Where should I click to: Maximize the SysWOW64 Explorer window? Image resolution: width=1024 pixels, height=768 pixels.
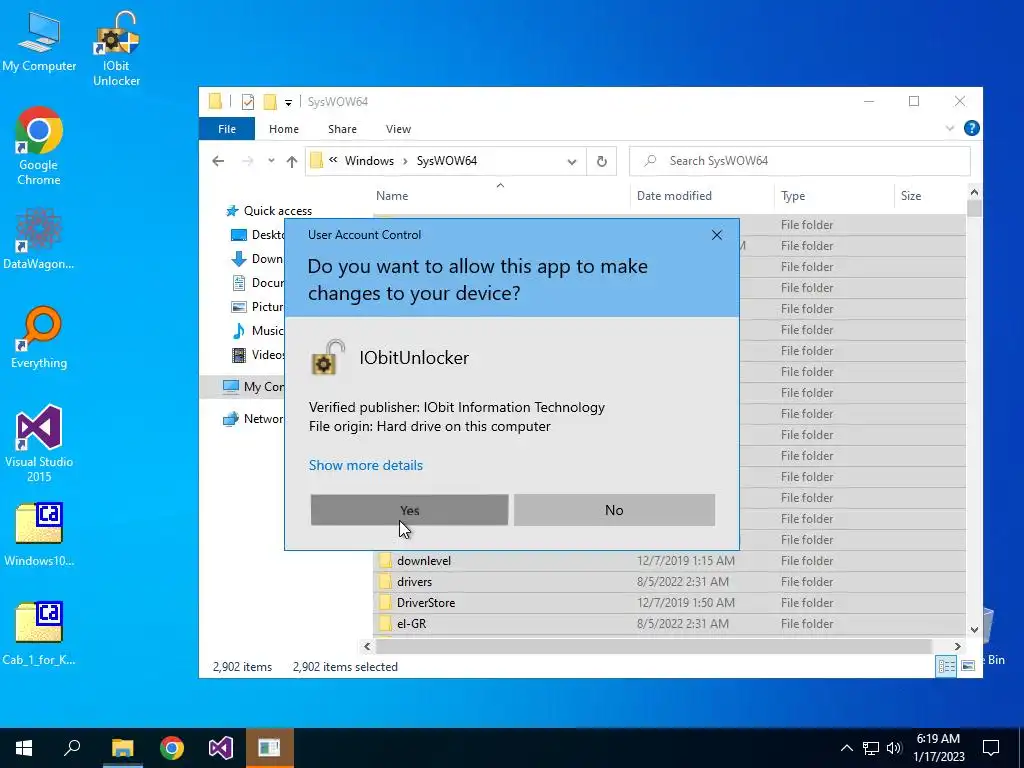pos(914,101)
